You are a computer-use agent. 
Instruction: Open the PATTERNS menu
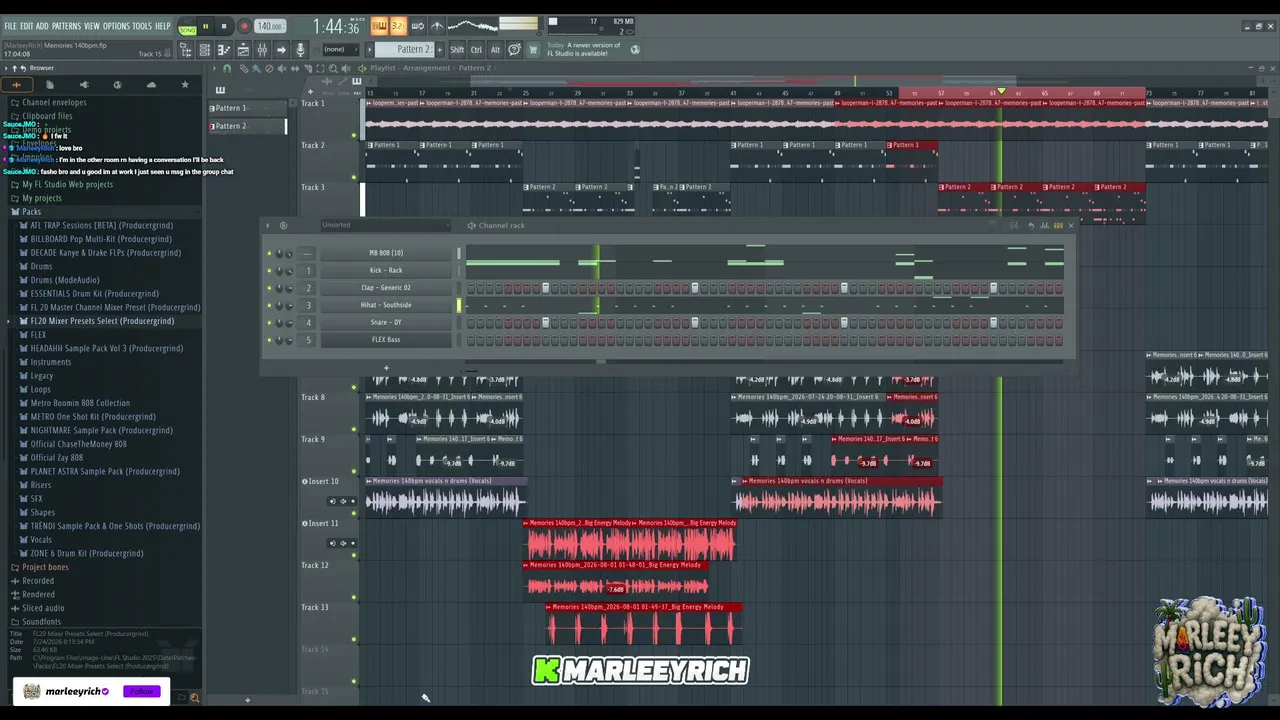[66, 26]
